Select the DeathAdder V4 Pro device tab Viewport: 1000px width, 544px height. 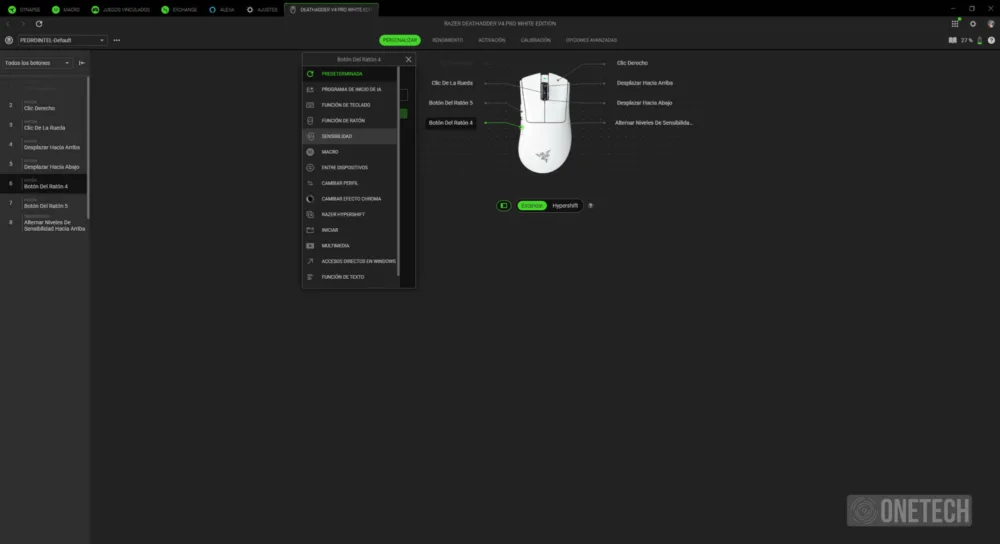(x=332, y=10)
